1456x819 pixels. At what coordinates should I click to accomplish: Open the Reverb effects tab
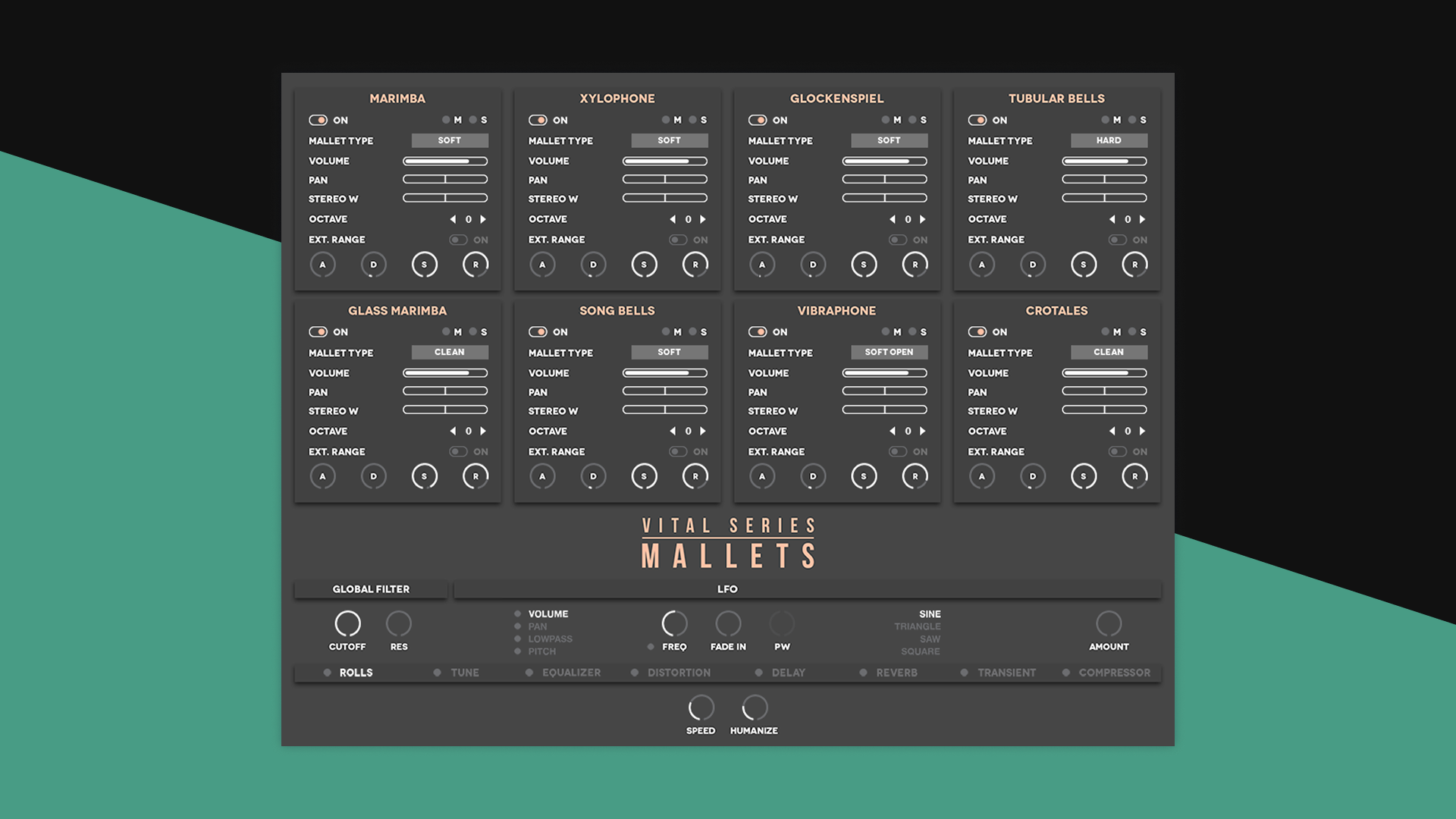(x=895, y=672)
